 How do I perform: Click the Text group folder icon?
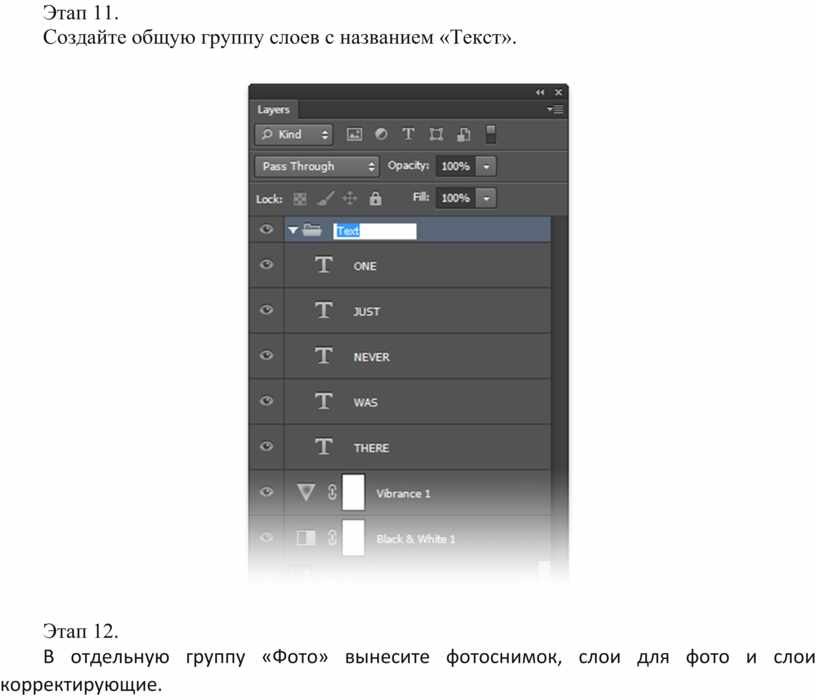pos(312,230)
